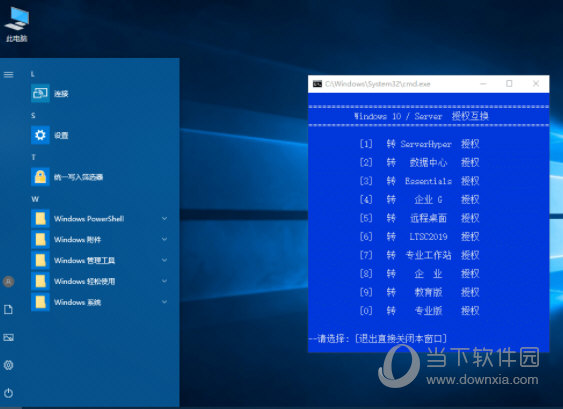
Task: Click option [8] 企业 授权 line
Action: tap(419, 274)
